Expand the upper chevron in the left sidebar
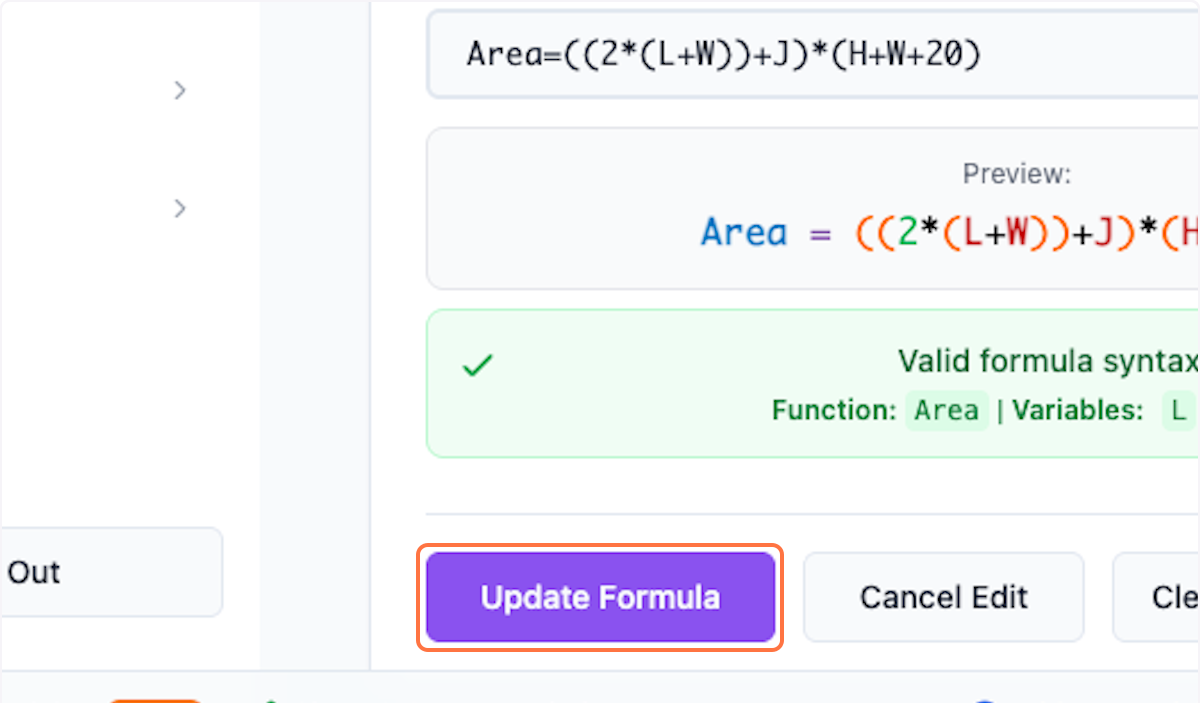1200x703 pixels. 180,90
